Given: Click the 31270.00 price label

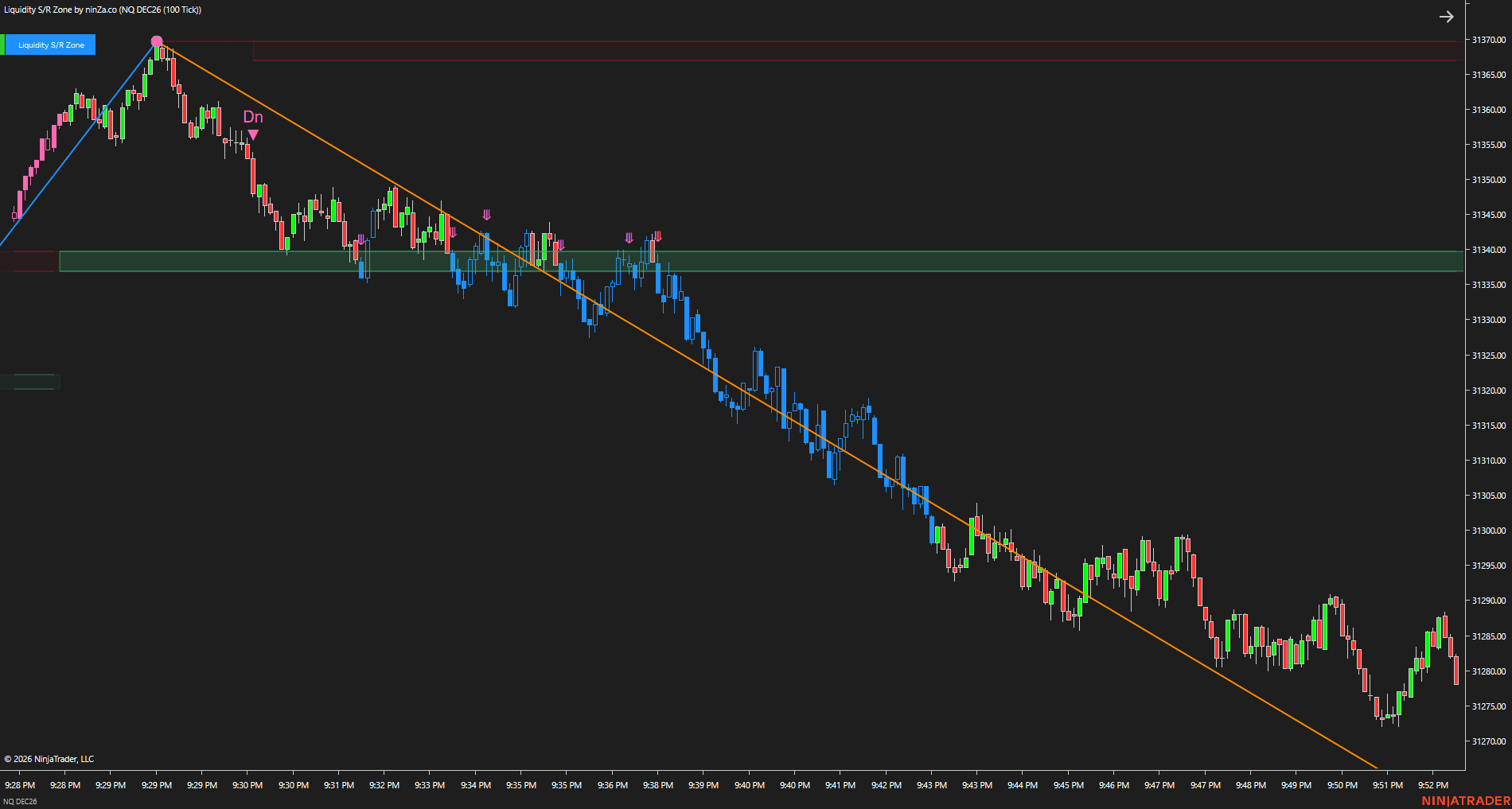Looking at the screenshot, I should coord(1488,741).
